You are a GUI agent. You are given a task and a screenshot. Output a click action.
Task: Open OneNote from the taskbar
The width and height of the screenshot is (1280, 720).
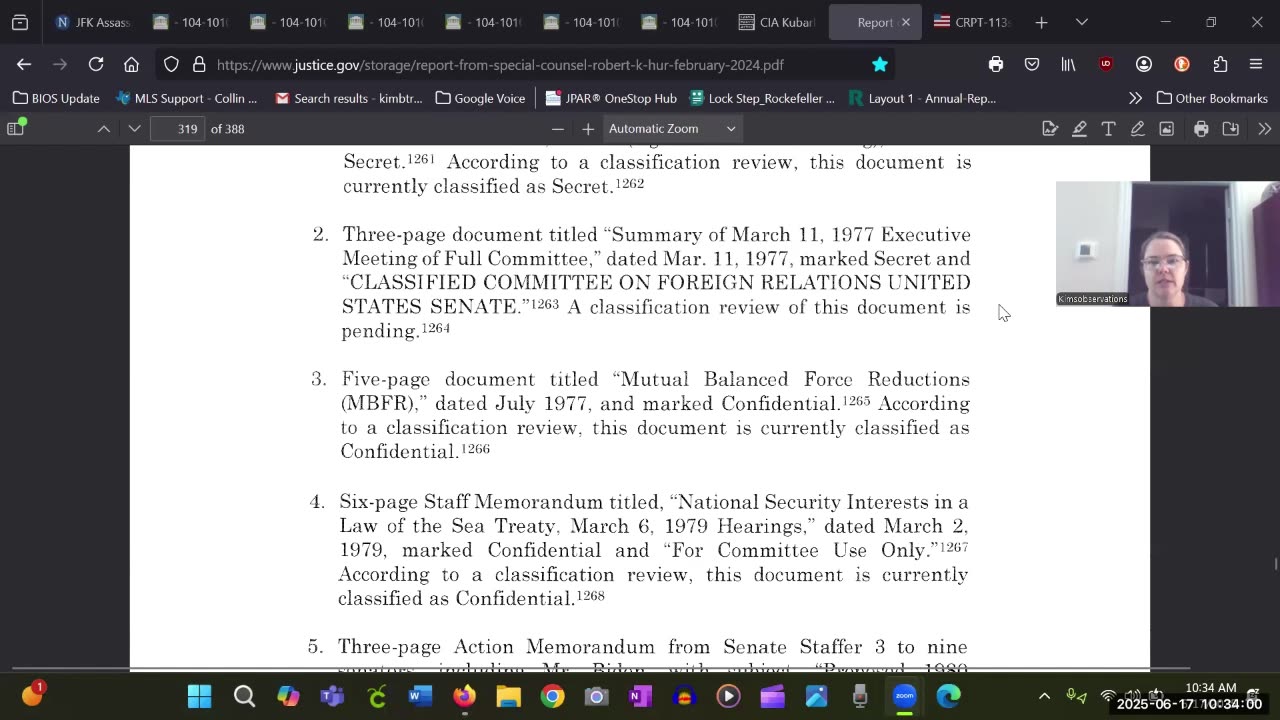coord(640,696)
